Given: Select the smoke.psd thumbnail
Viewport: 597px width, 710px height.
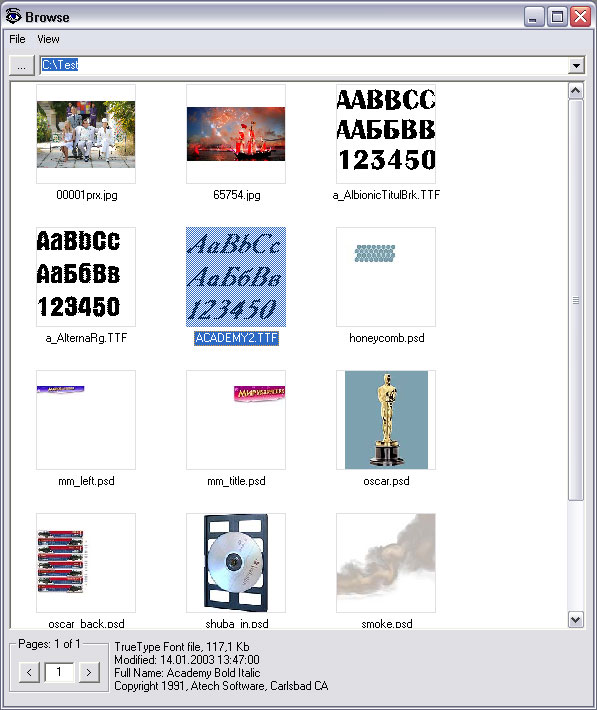Looking at the screenshot, I should point(386,563).
